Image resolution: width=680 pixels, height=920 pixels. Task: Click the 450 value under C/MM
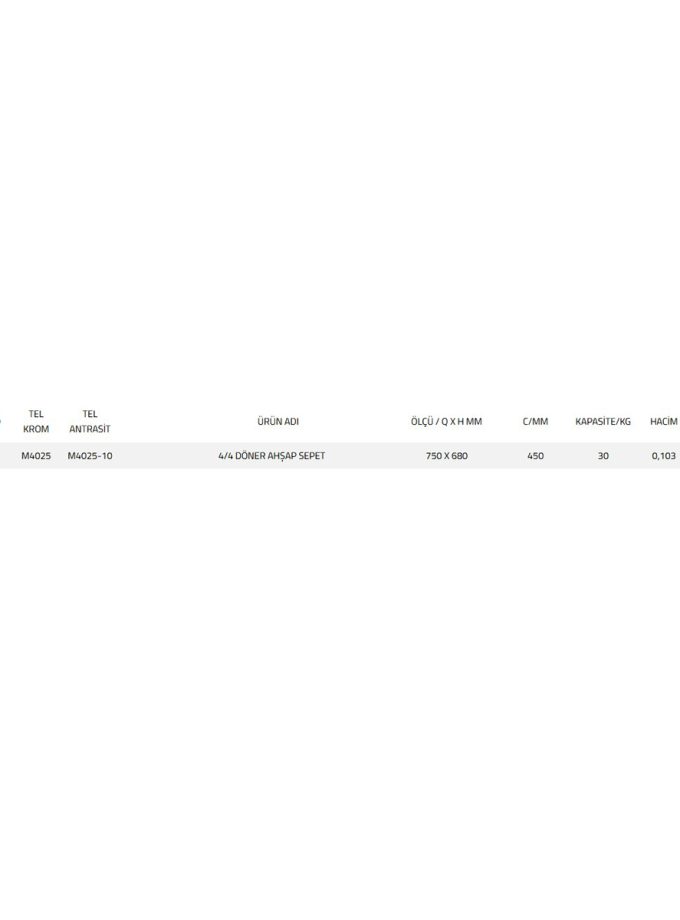coord(535,455)
